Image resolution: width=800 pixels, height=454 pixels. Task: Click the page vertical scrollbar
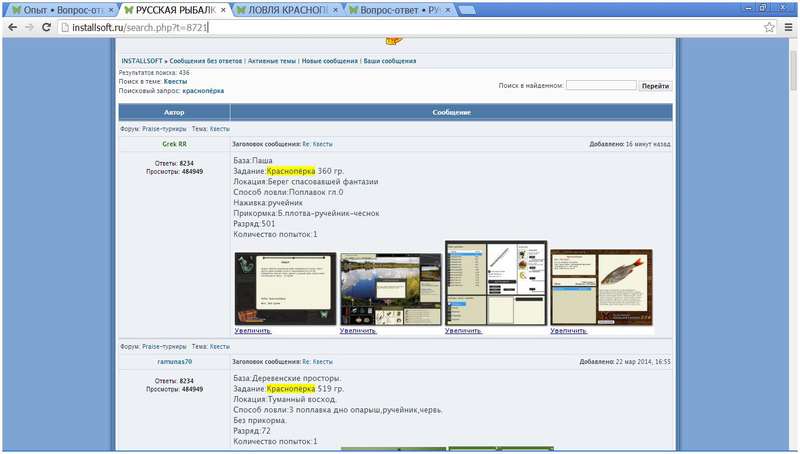coord(793,245)
